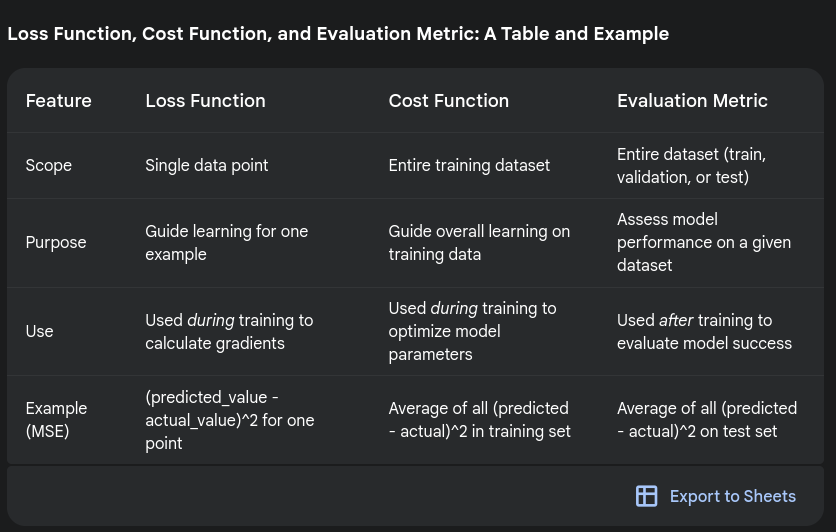Click the Scope row label
The height and width of the screenshot is (532, 836).
coord(49,165)
